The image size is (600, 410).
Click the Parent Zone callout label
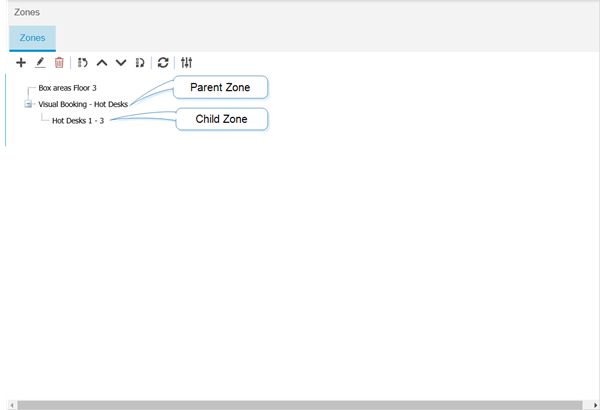(220, 88)
